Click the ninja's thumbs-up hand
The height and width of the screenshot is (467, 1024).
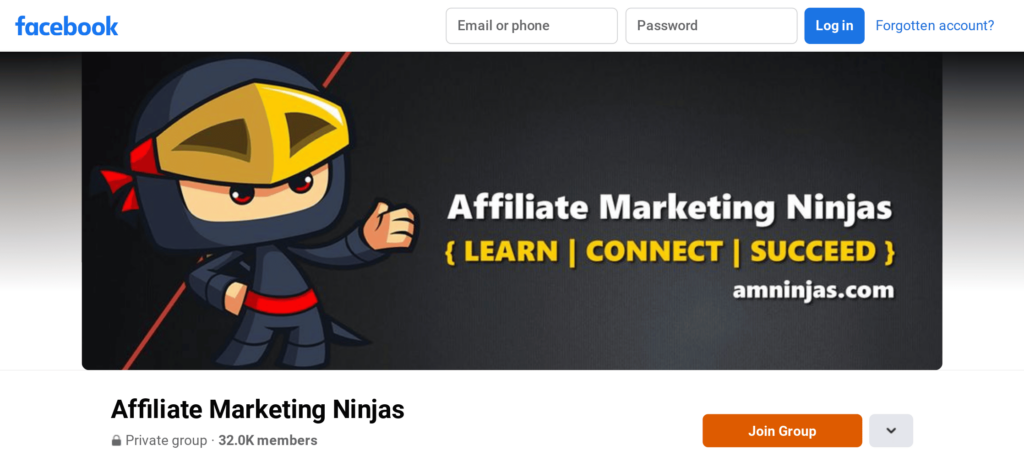(390, 226)
